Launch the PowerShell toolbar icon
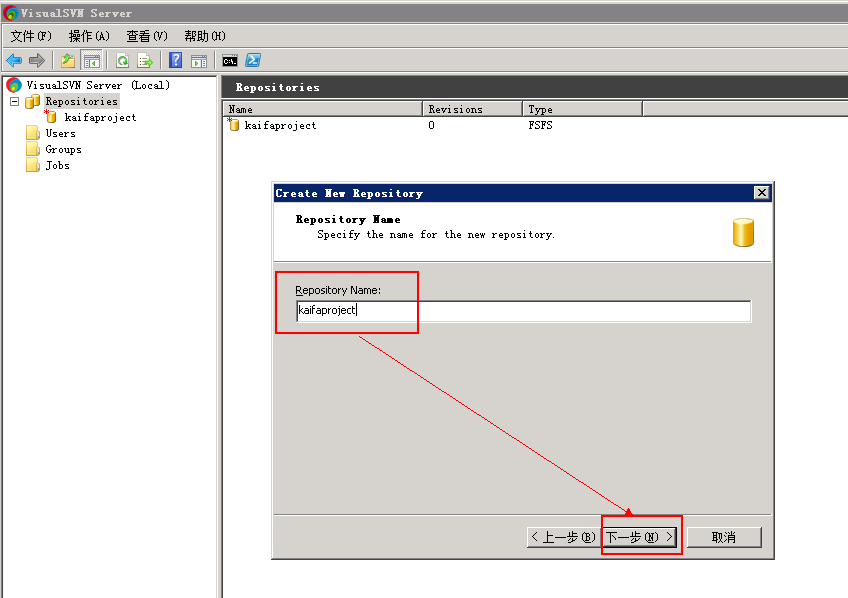Image resolution: width=848 pixels, height=598 pixels. 253,60
